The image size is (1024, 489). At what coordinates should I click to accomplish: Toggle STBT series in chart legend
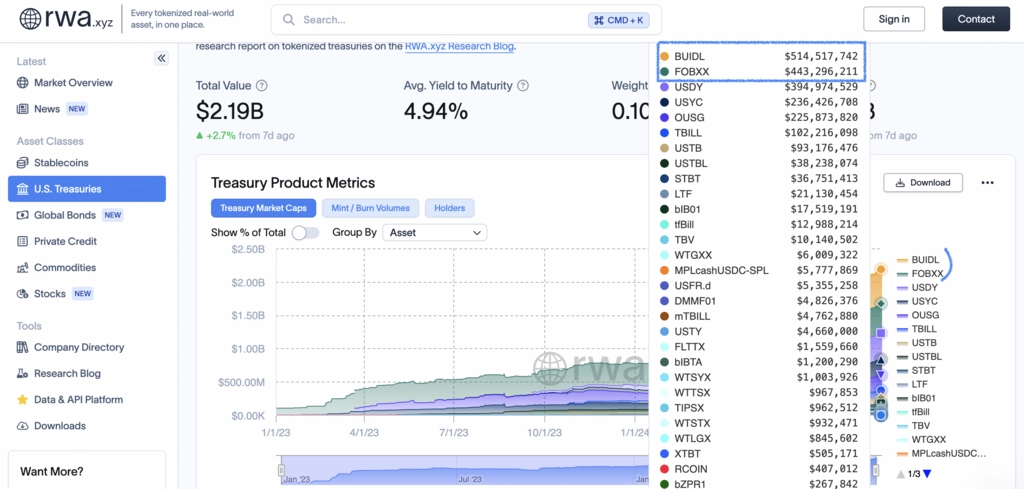917,370
